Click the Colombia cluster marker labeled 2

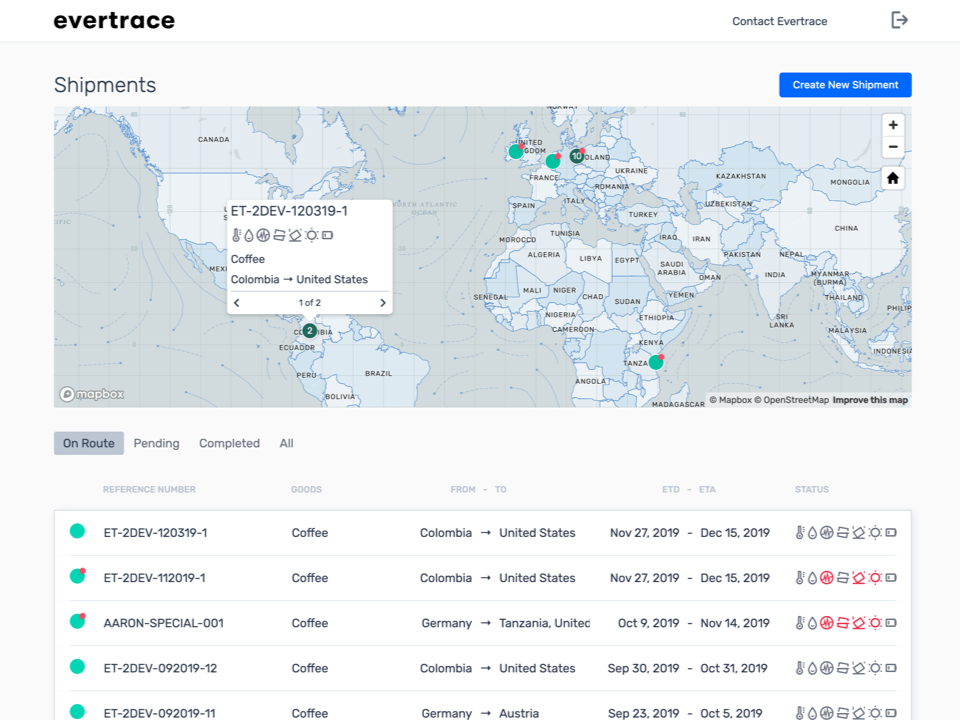[x=310, y=331]
